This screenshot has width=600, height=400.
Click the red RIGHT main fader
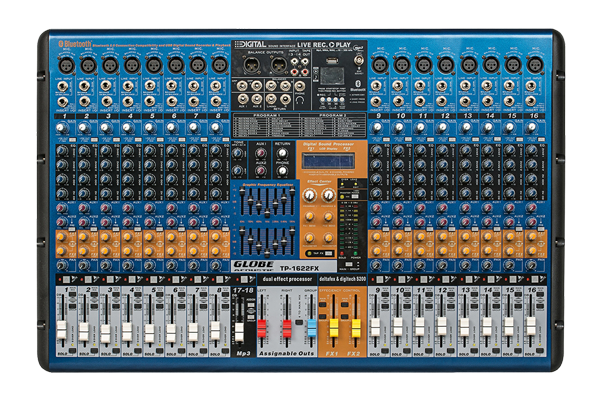click(x=287, y=329)
